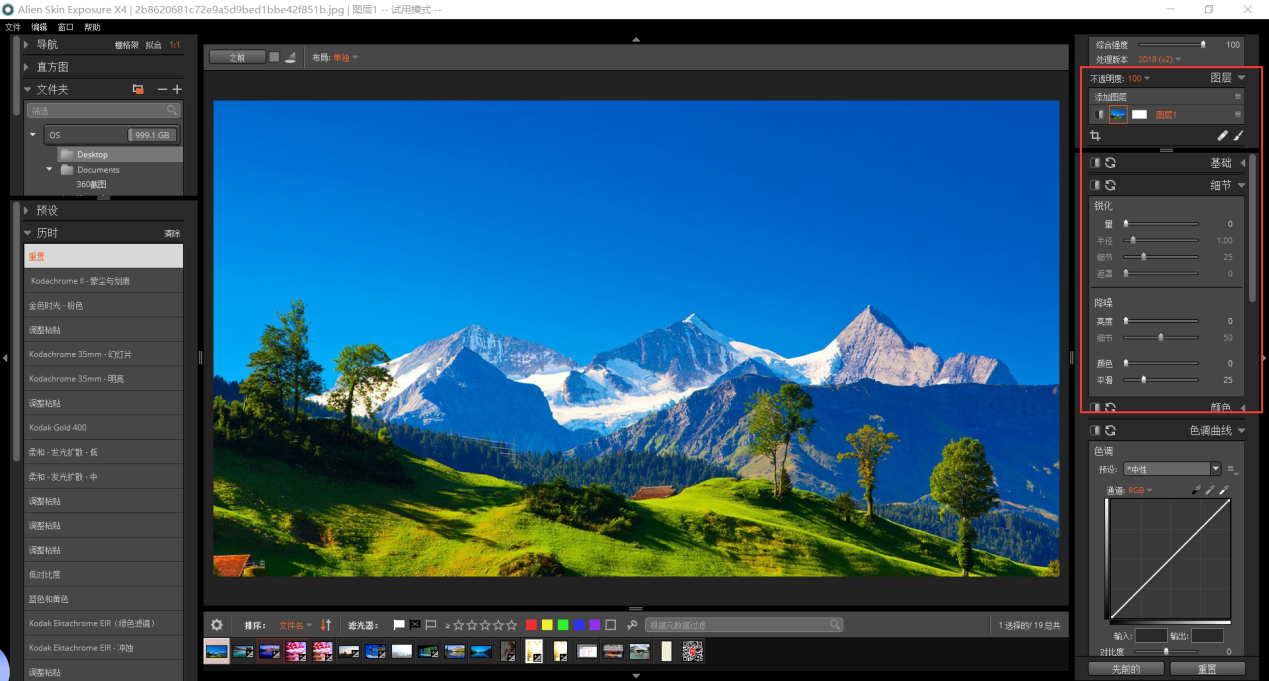Open the 文件 menu
Screen dimensions: 1269x681
(x=13, y=27)
